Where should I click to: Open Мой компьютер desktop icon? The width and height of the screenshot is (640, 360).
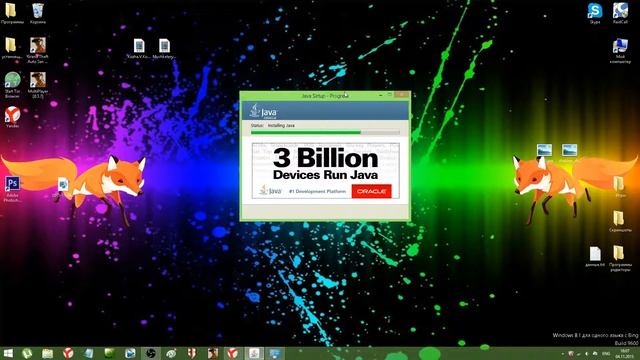coord(620,51)
